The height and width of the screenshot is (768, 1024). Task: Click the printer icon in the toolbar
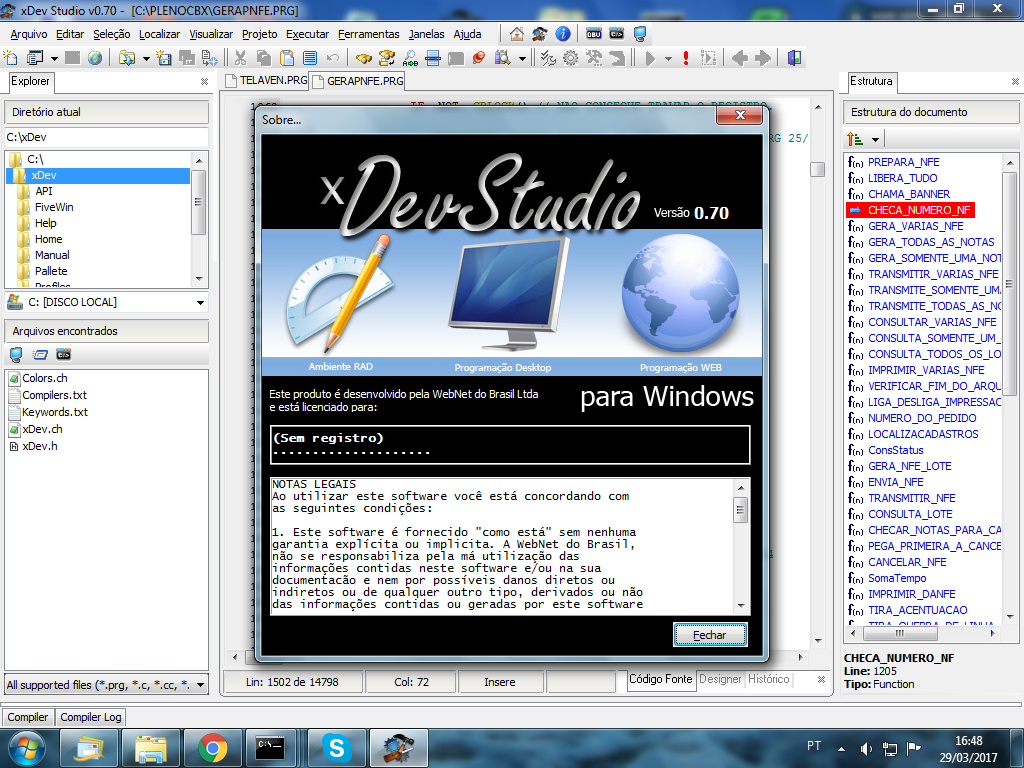433,58
